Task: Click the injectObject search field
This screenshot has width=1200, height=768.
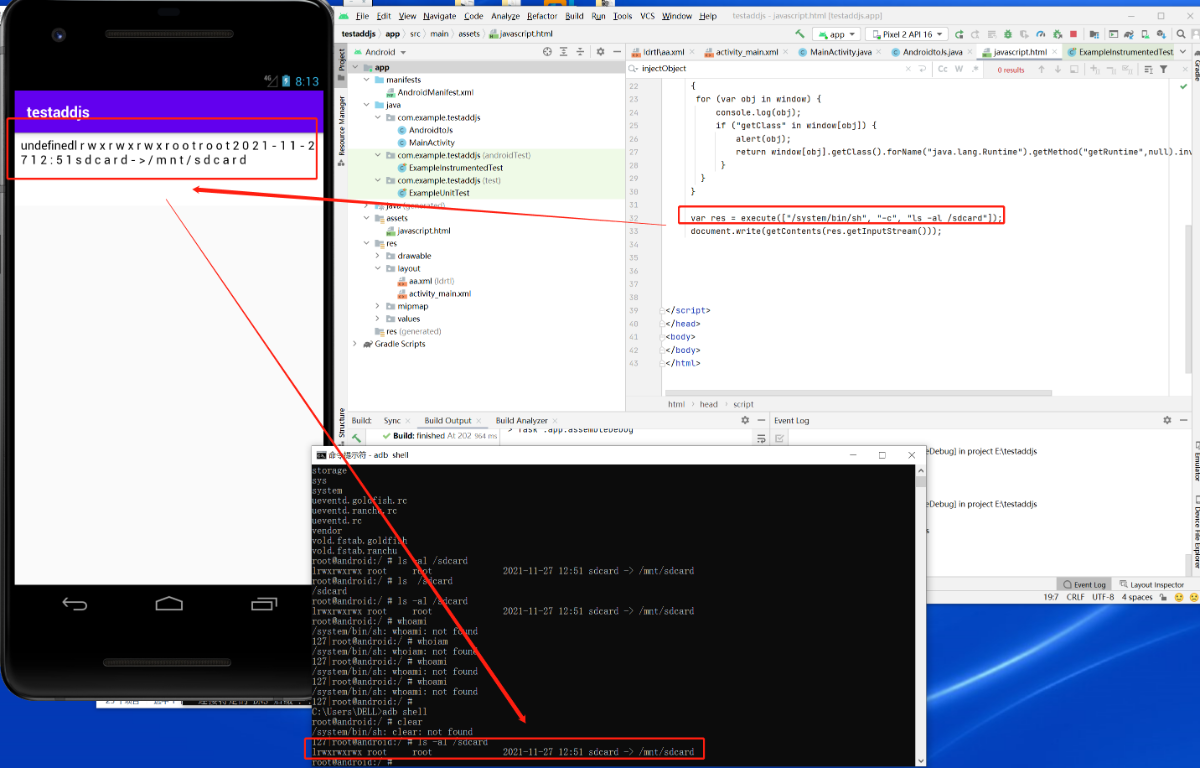Action: pyautogui.click(x=765, y=69)
